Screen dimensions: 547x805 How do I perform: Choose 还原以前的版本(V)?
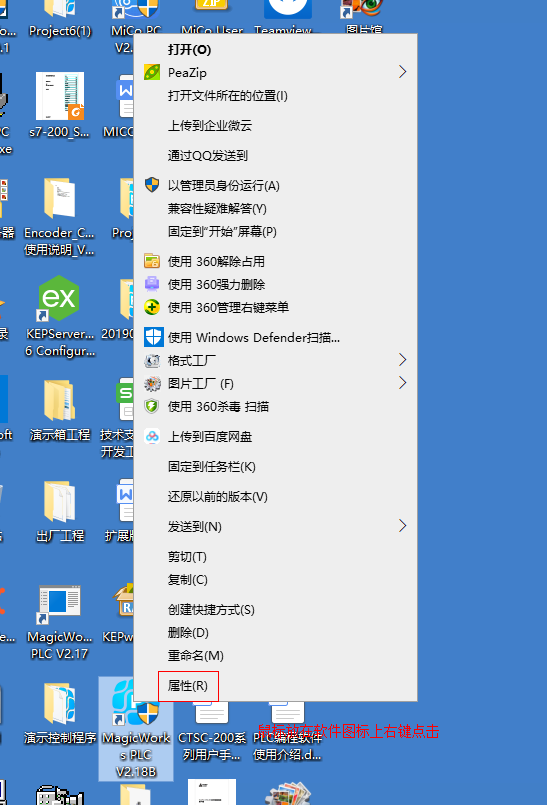click(218, 496)
